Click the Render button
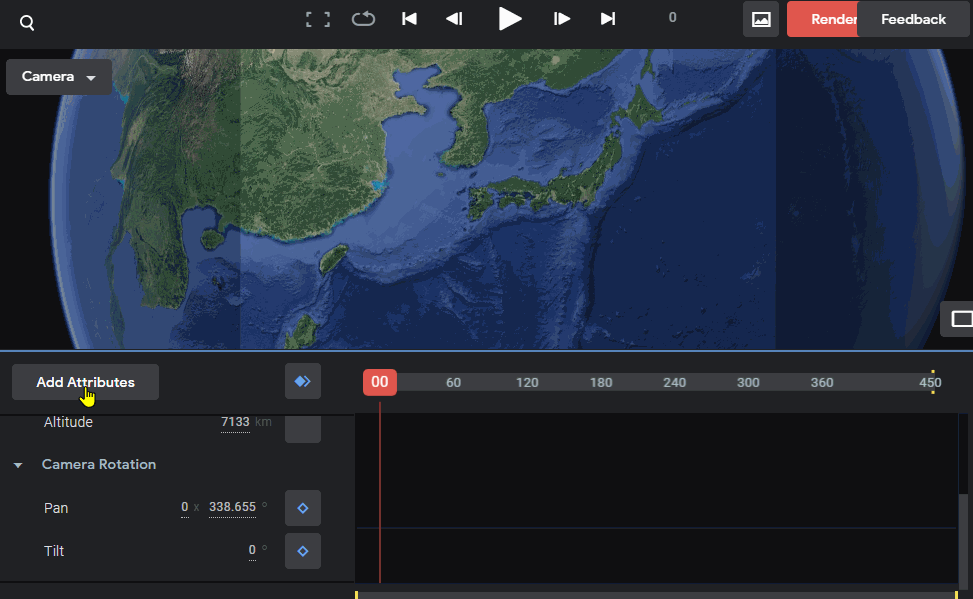 tap(823, 19)
